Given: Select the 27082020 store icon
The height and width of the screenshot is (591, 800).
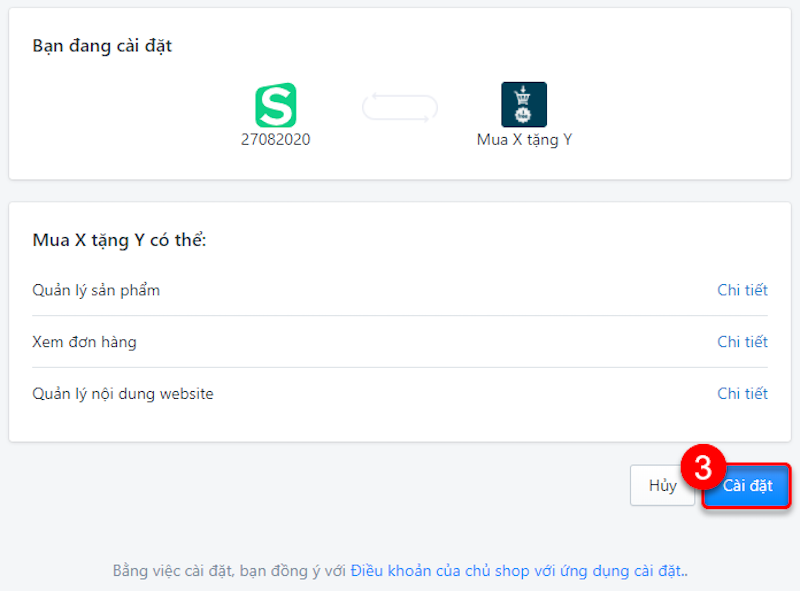Looking at the screenshot, I should pyautogui.click(x=278, y=103).
